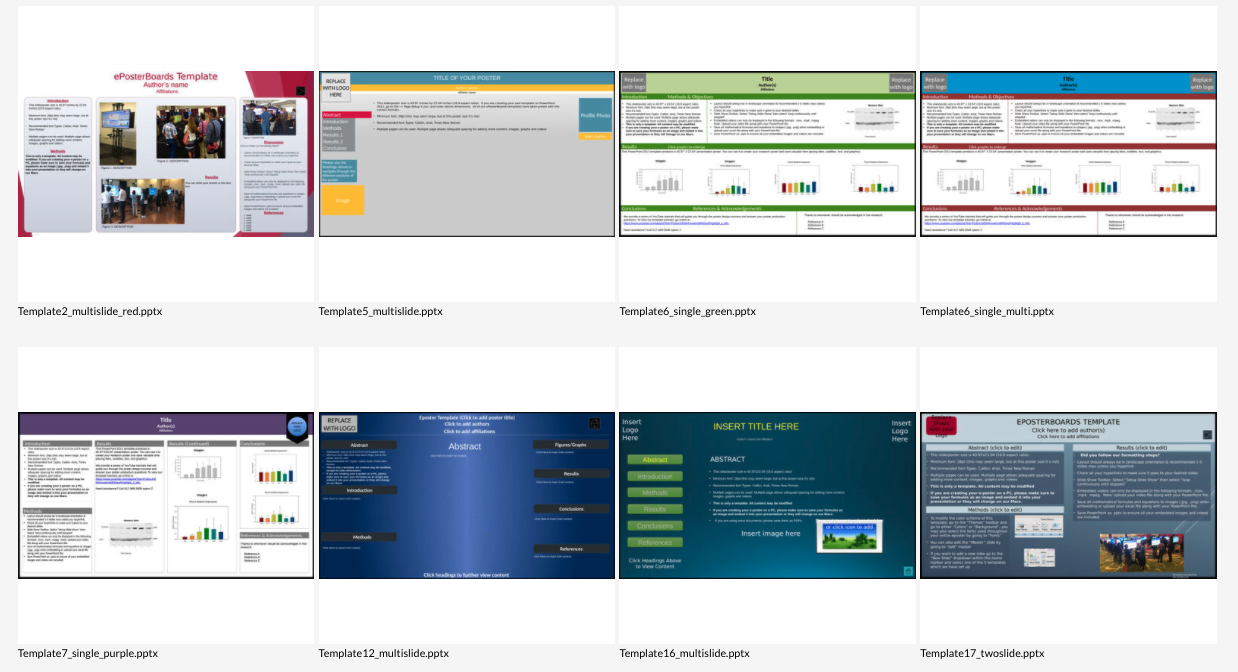
Task: Open the Template6_single_green poster thumbnail
Action: 767,153
